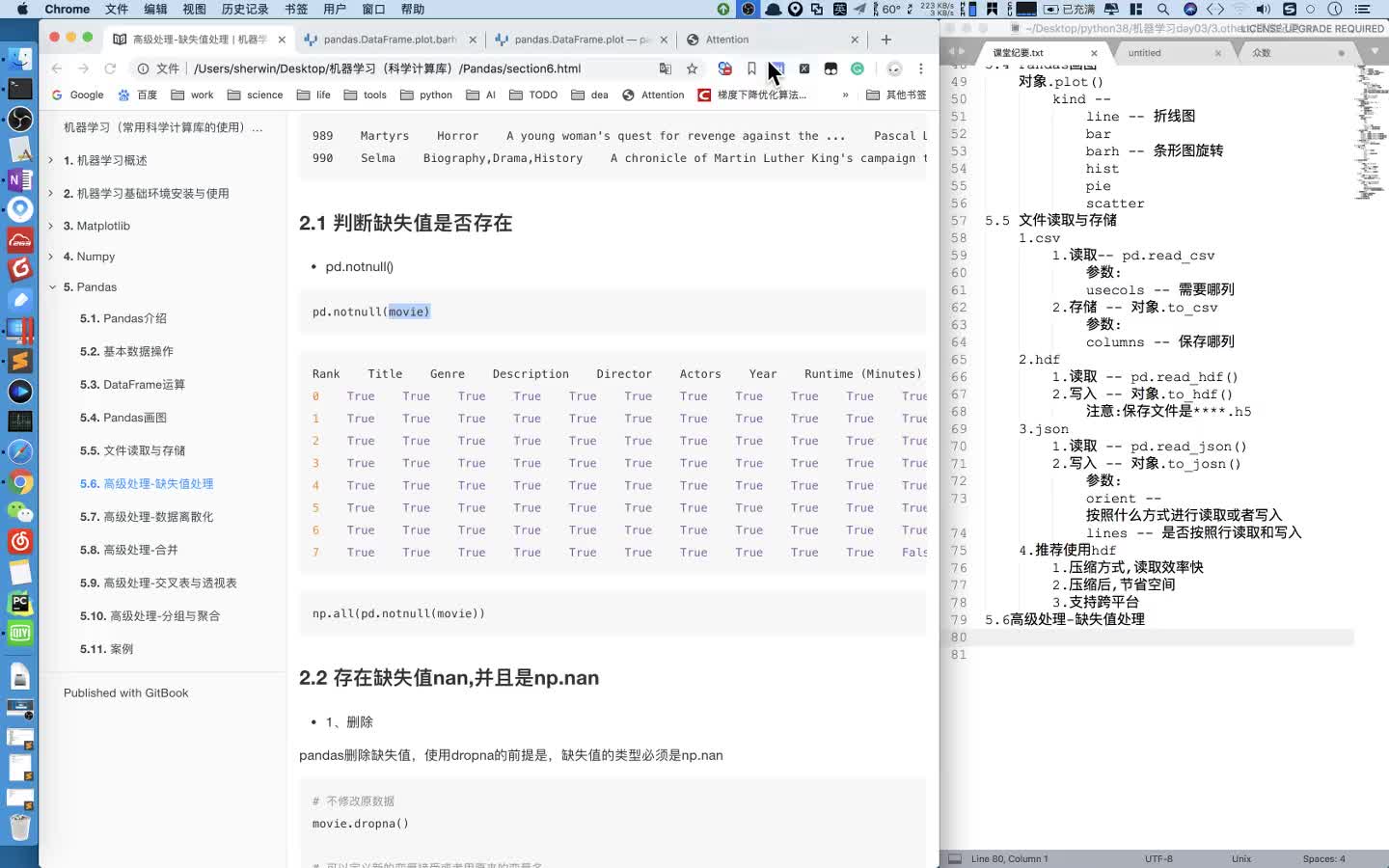Viewport: 1389px width, 868px height.
Task: Open Chrome's three-dot menu
Action: point(921,68)
